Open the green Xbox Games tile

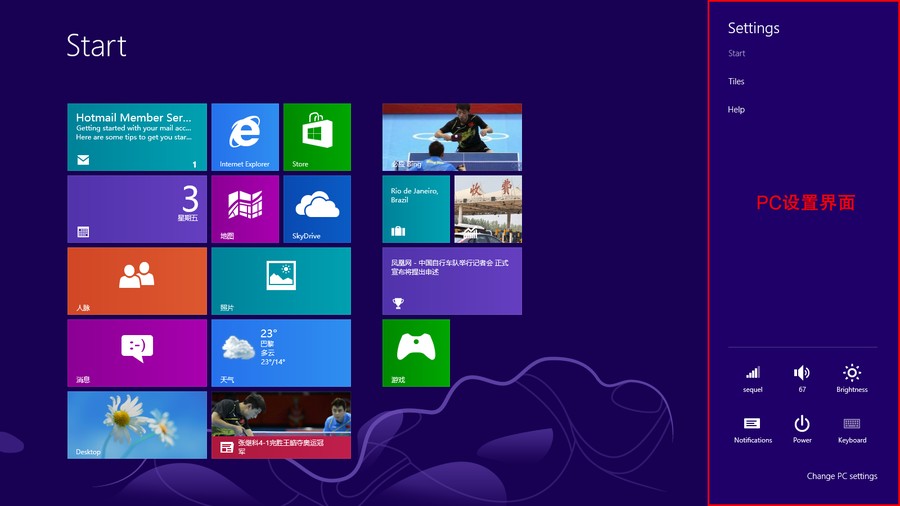tap(416, 353)
